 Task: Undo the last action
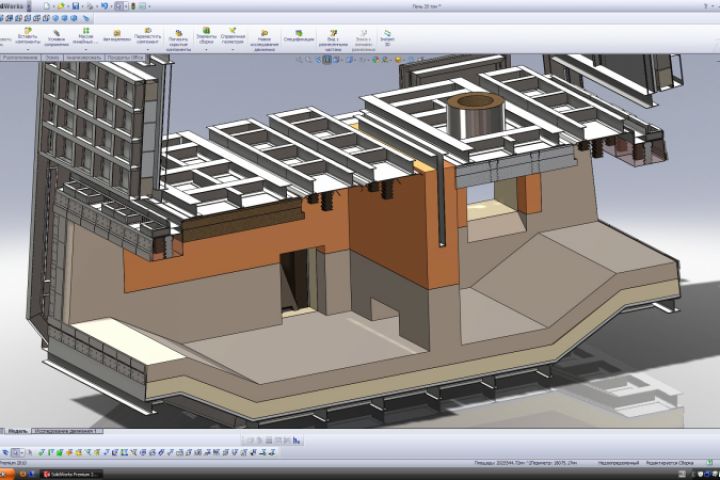[x=104, y=6]
